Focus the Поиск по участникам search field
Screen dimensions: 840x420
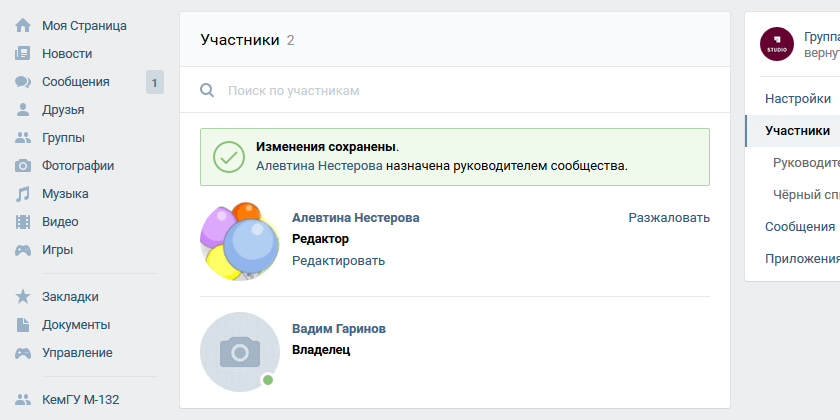tap(455, 90)
